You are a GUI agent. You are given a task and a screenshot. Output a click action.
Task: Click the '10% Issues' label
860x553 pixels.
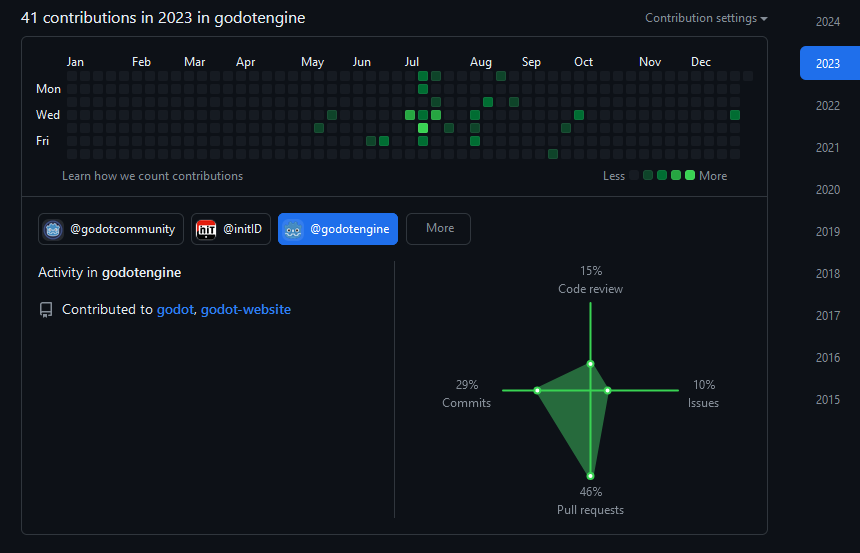704,394
